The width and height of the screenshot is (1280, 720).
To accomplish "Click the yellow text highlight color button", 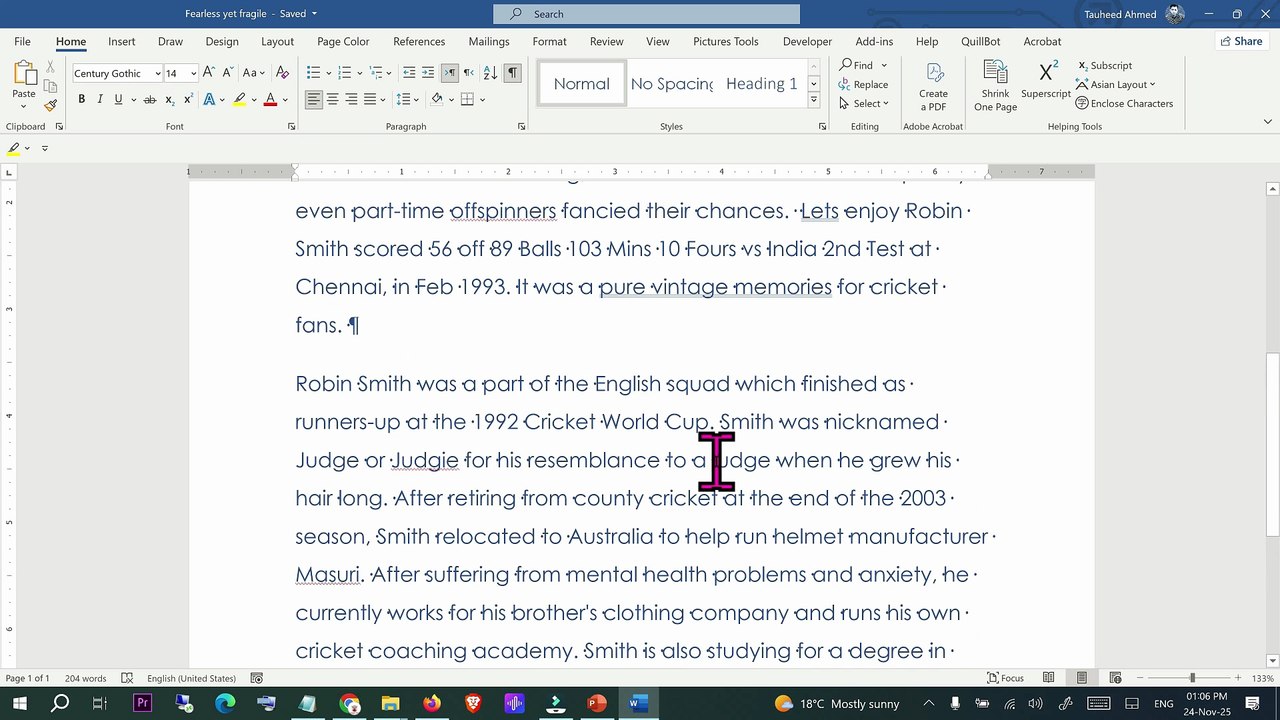I will 240,99.
